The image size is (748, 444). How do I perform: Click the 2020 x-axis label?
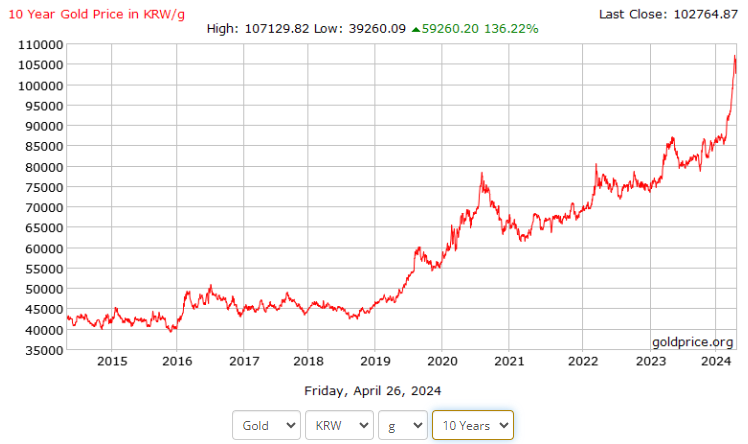[x=442, y=361]
